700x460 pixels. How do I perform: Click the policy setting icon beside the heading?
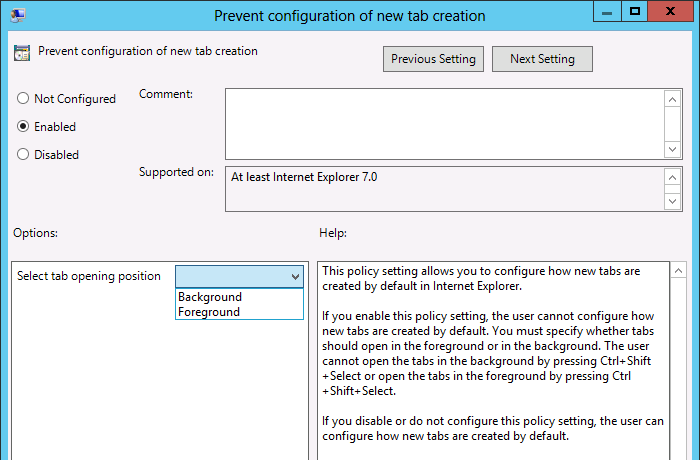point(22,52)
